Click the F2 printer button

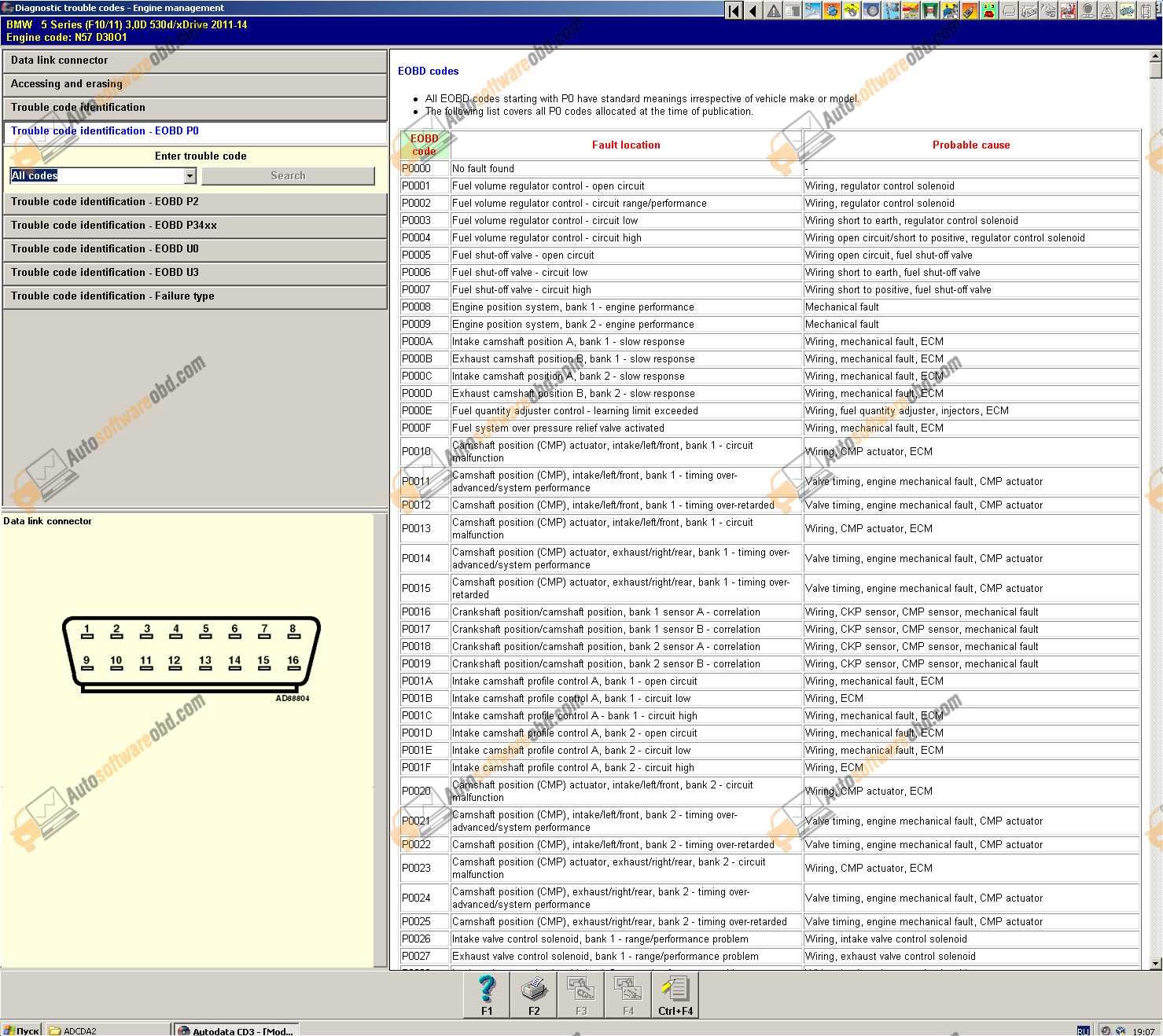click(534, 995)
